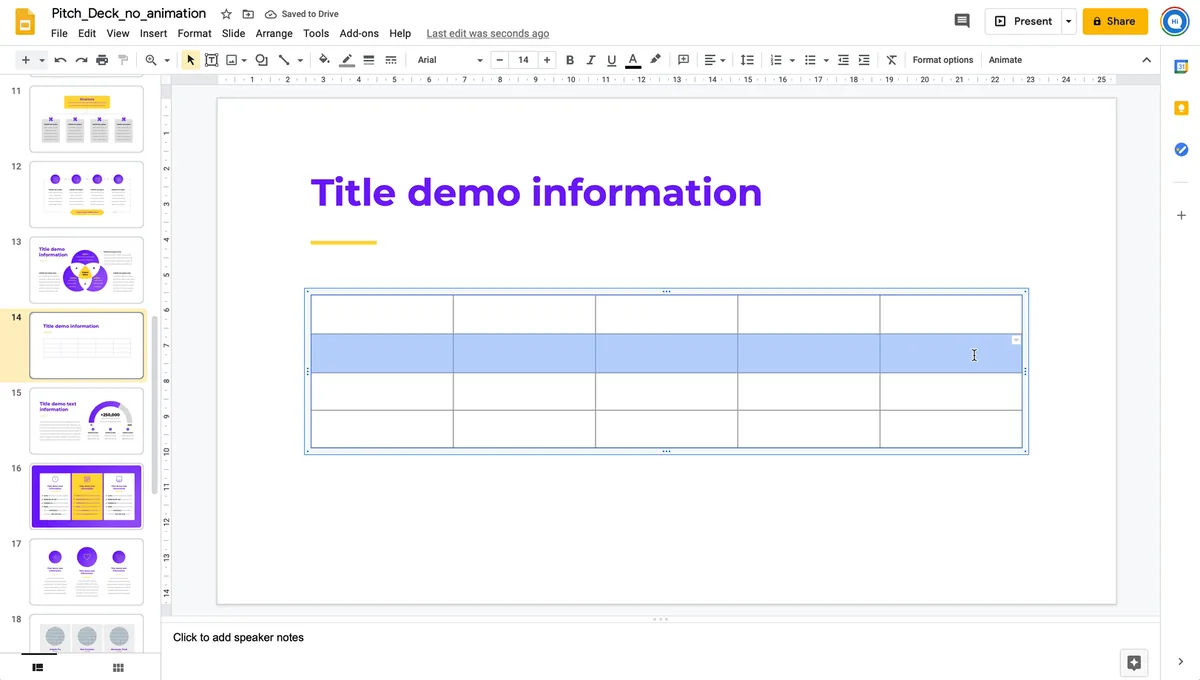The width and height of the screenshot is (1200, 680).
Task: Click the Border color pencil icon
Action: tap(347, 60)
